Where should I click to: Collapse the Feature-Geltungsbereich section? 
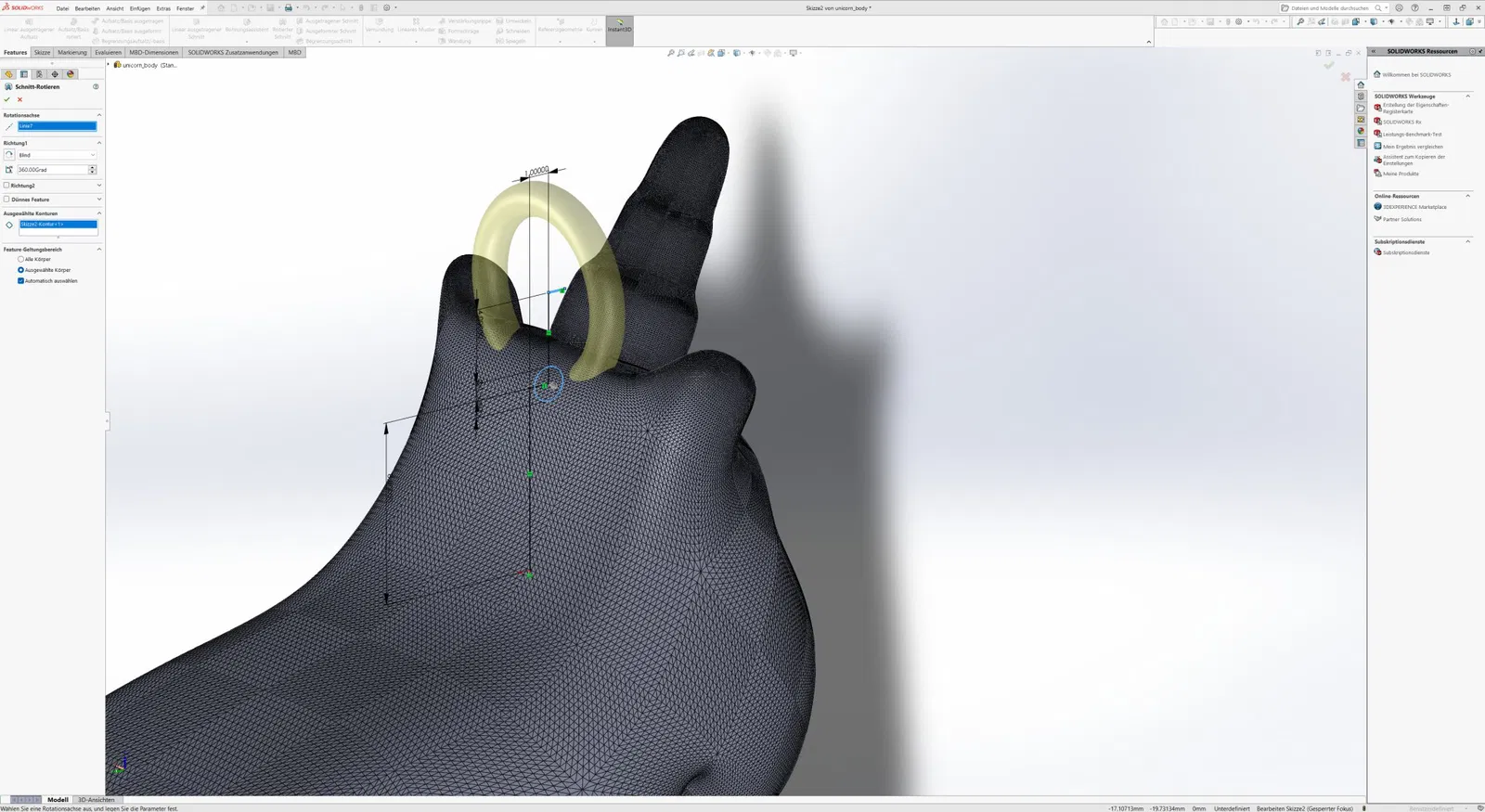click(99, 249)
